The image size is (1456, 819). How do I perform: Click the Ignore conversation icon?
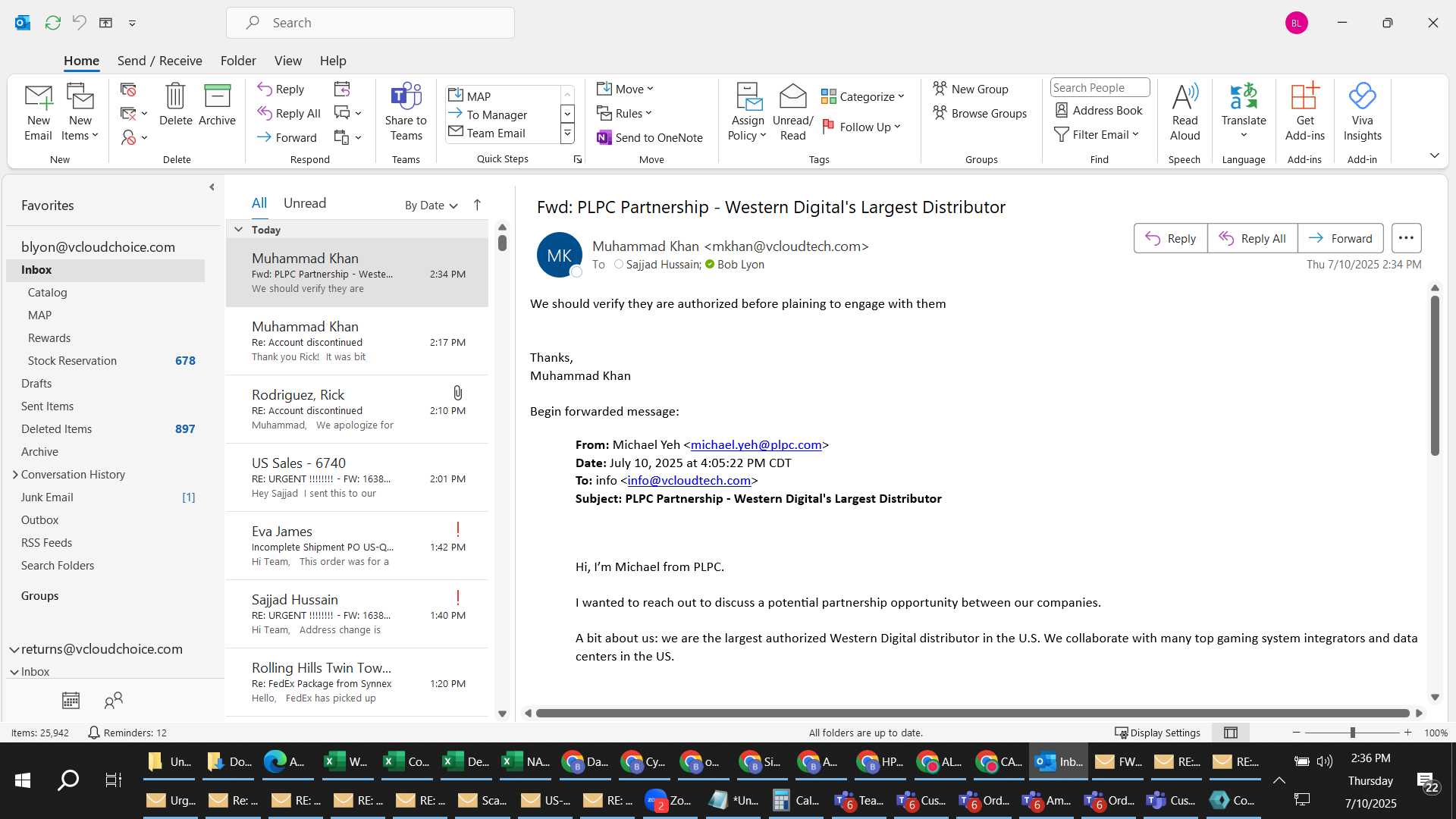pyautogui.click(x=128, y=90)
